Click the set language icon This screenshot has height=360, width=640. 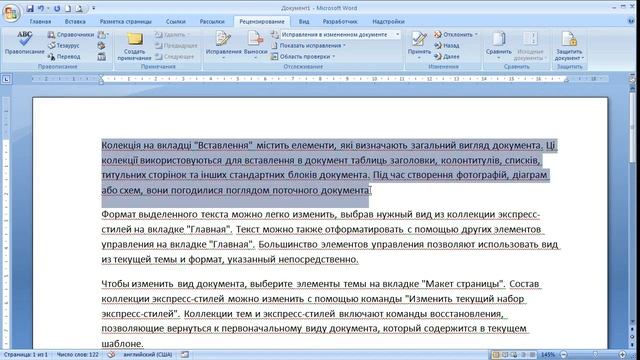(102, 46)
